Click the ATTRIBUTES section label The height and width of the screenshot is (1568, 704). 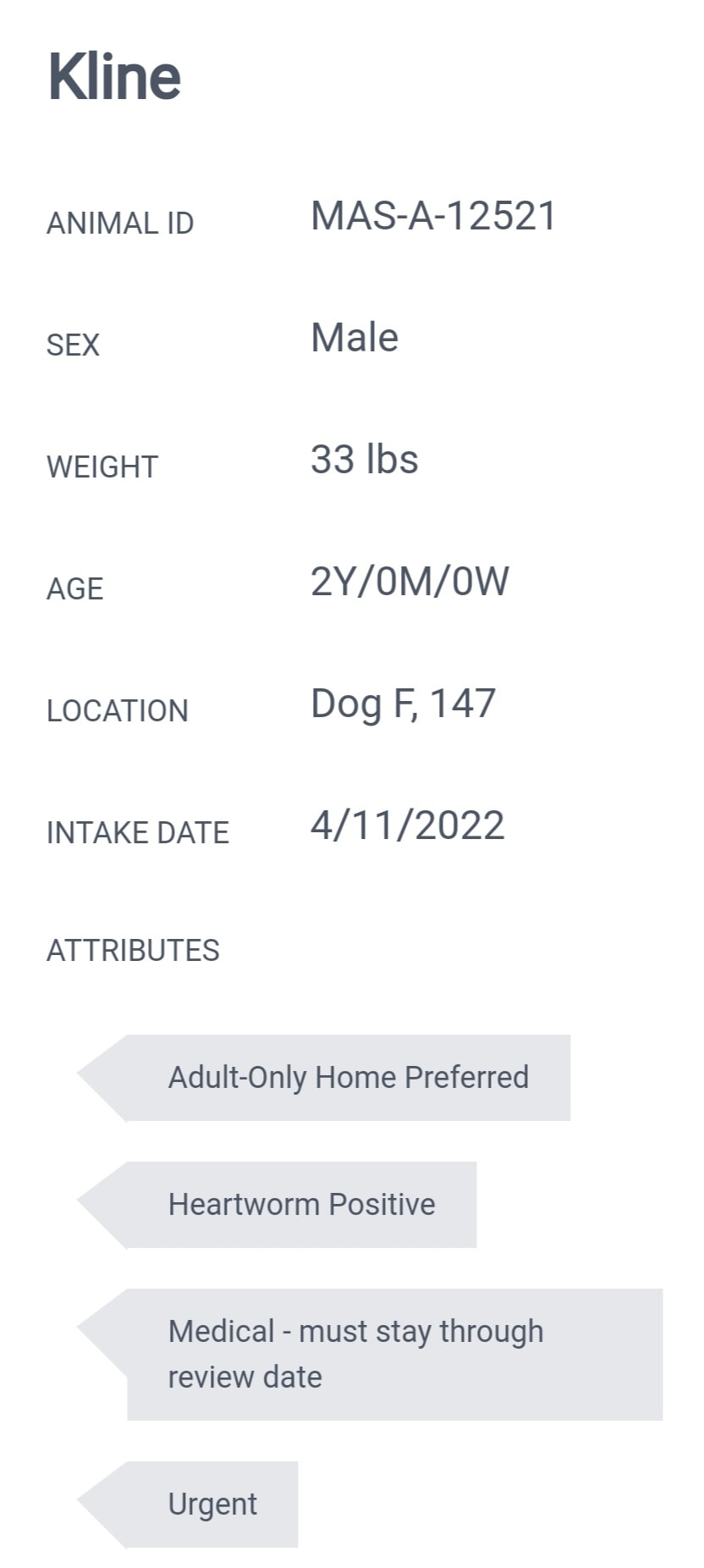133,951
